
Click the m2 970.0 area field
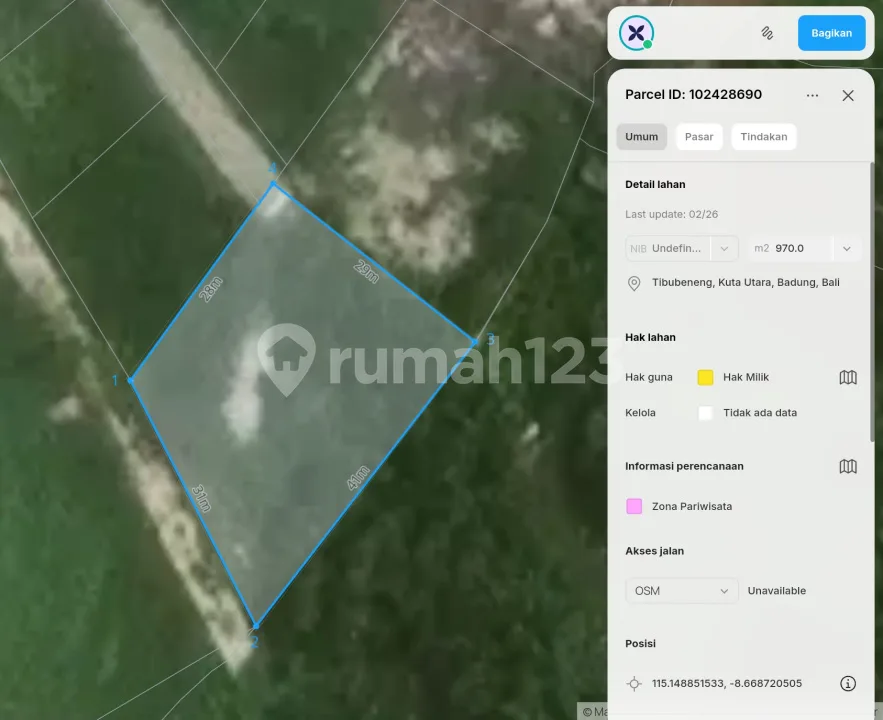click(x=791, y=248)
